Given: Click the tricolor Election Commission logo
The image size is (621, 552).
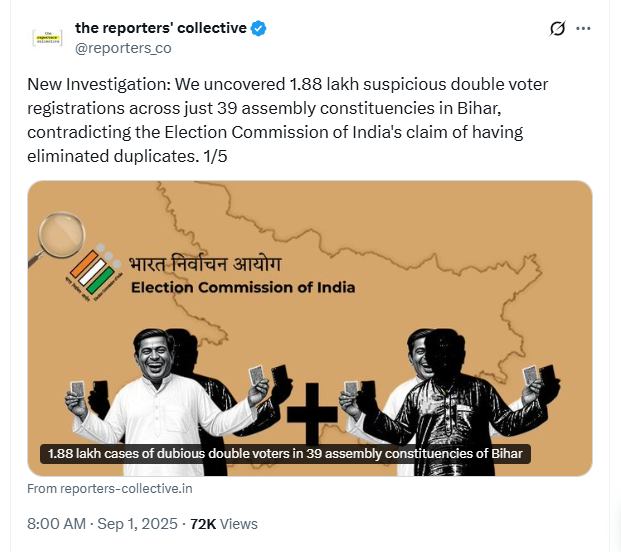Looking at the screenshot, I should pyautogui.click(x=95, y=272).
